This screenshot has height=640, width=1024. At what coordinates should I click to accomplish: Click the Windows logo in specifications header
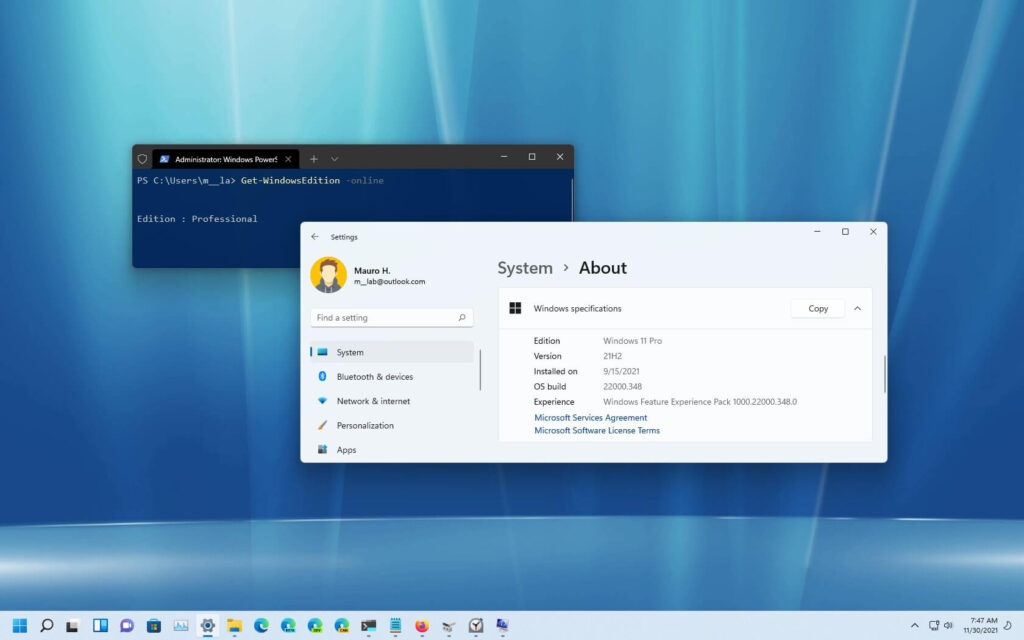(x=515, y=308)
